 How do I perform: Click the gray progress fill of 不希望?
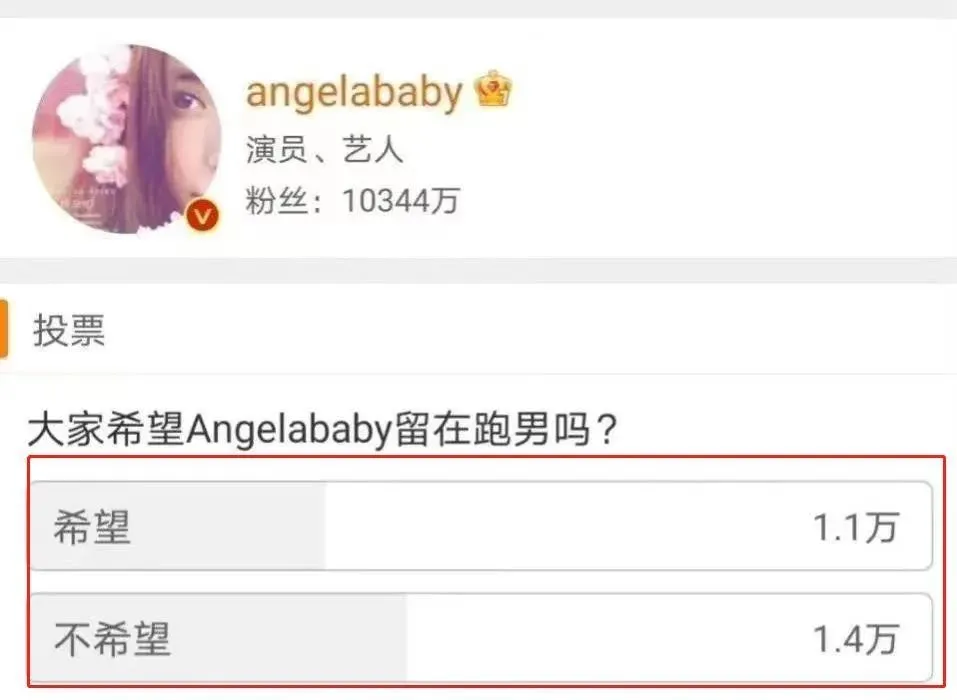(x=218, y=638)
